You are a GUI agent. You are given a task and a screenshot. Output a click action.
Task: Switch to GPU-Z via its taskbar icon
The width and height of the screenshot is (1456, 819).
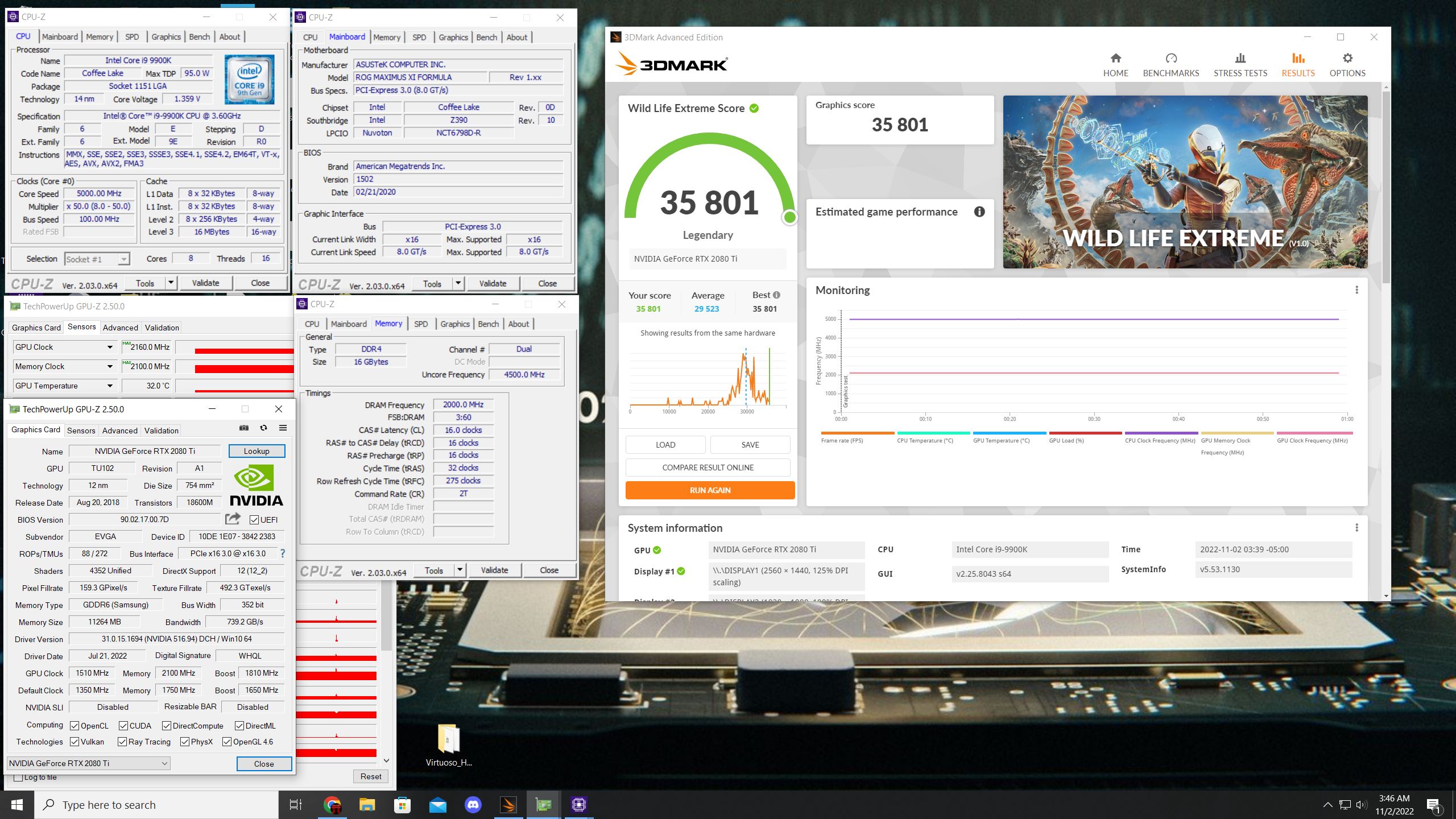[543, 804]
